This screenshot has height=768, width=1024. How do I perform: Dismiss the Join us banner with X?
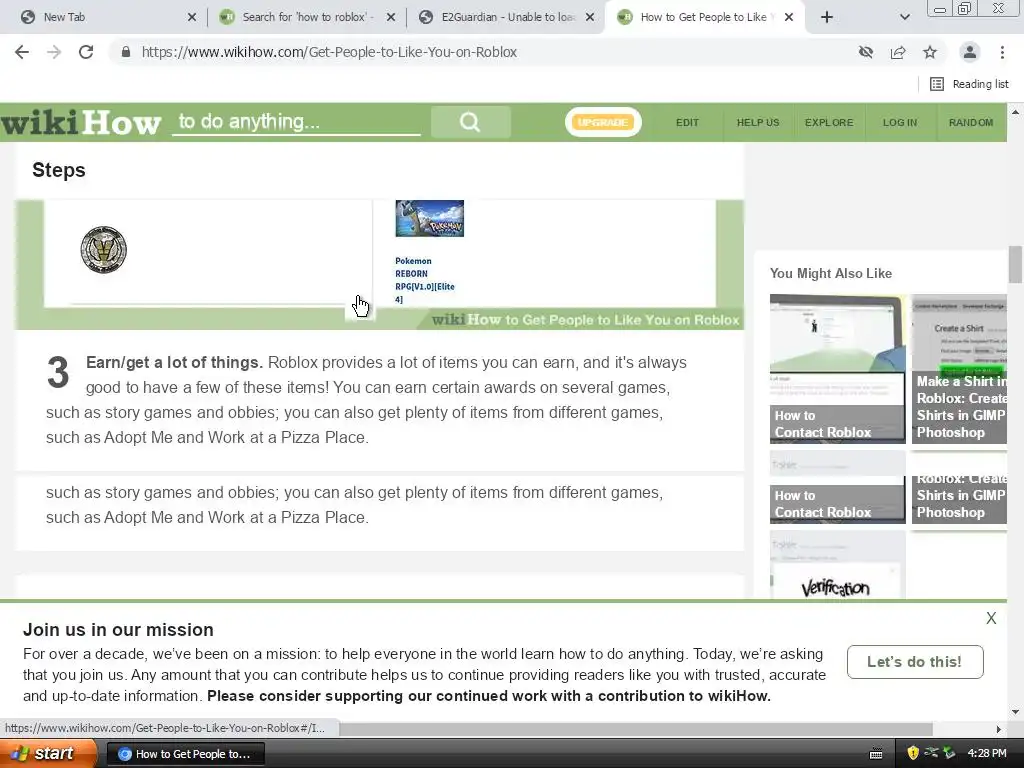coord(991,618)
